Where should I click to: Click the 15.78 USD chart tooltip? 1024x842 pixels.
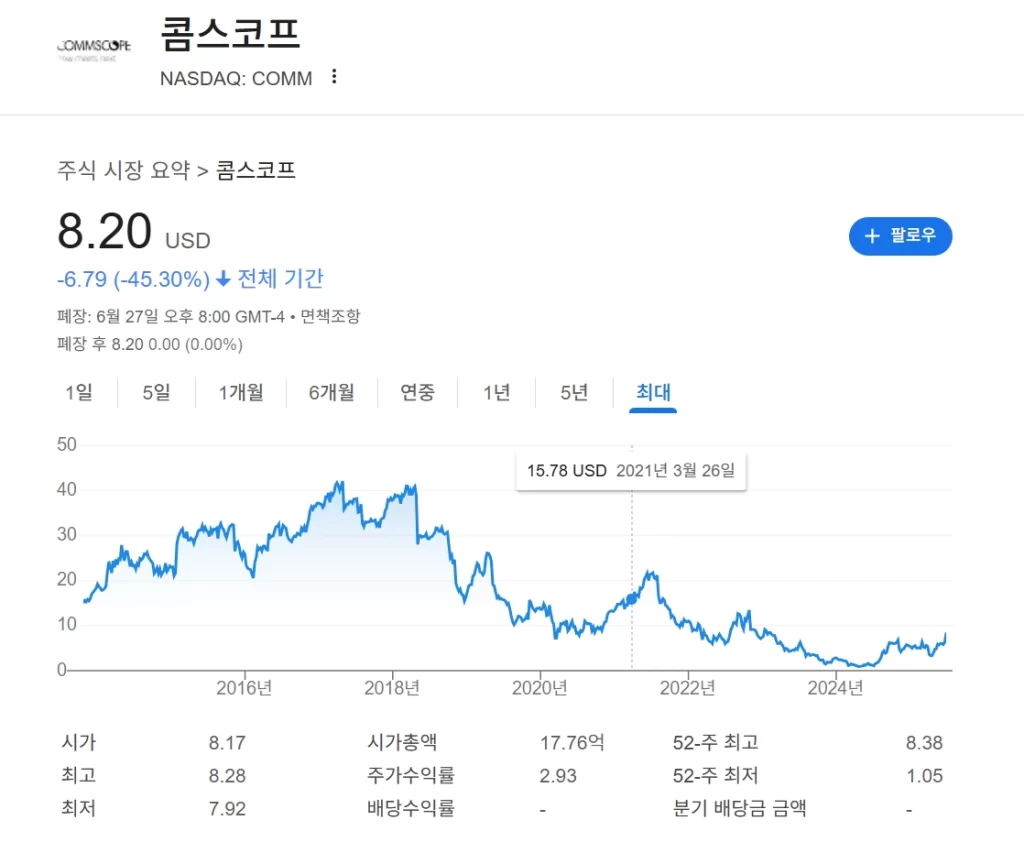630,470
